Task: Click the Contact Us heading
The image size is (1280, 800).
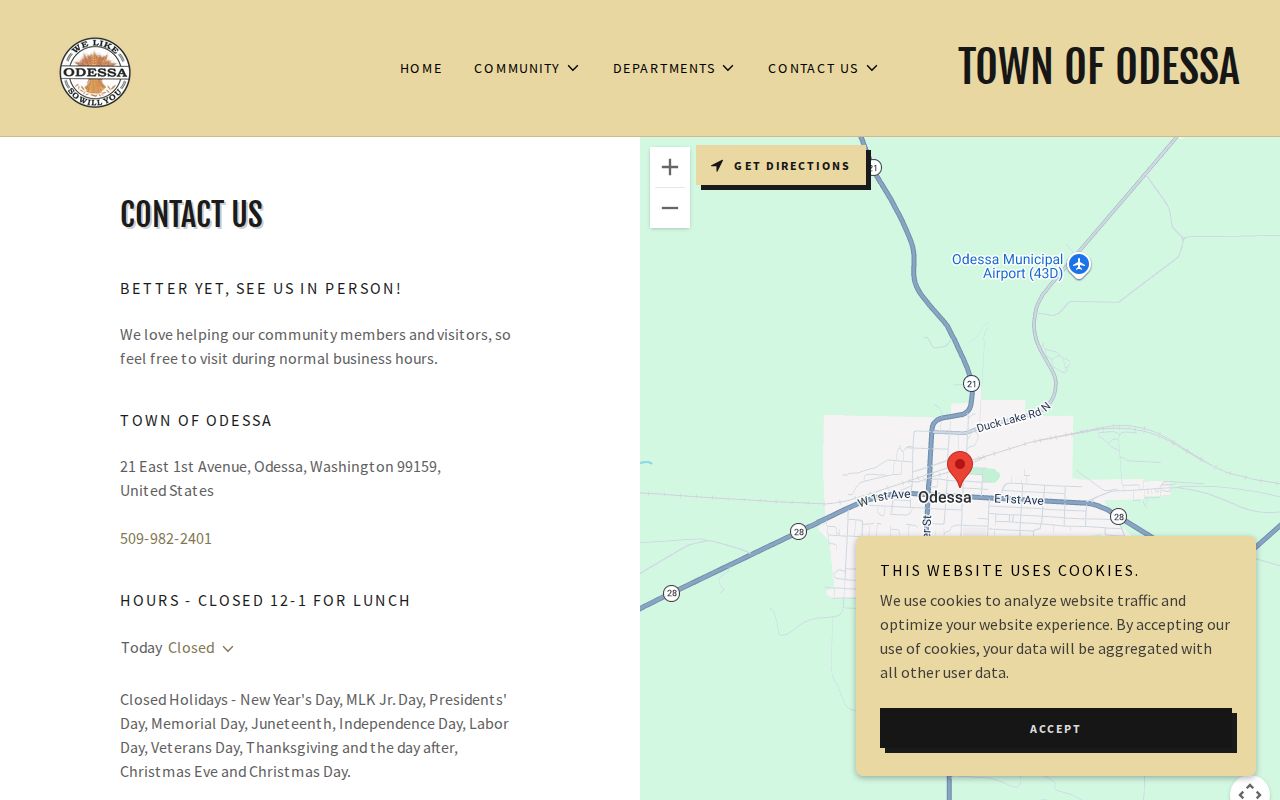Action: point(191,214)
